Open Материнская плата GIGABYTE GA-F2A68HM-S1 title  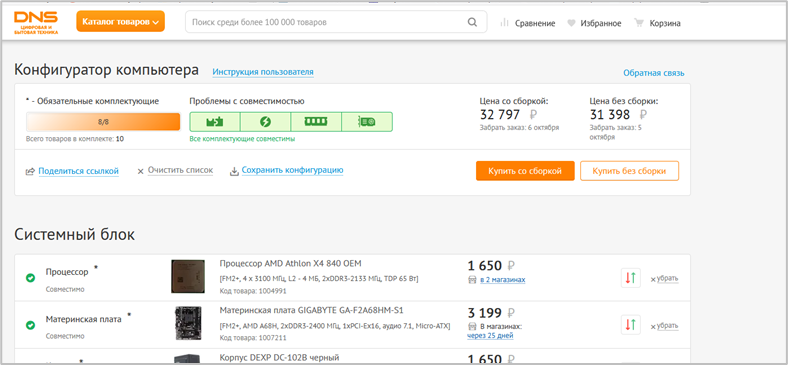tap(312, 310)
